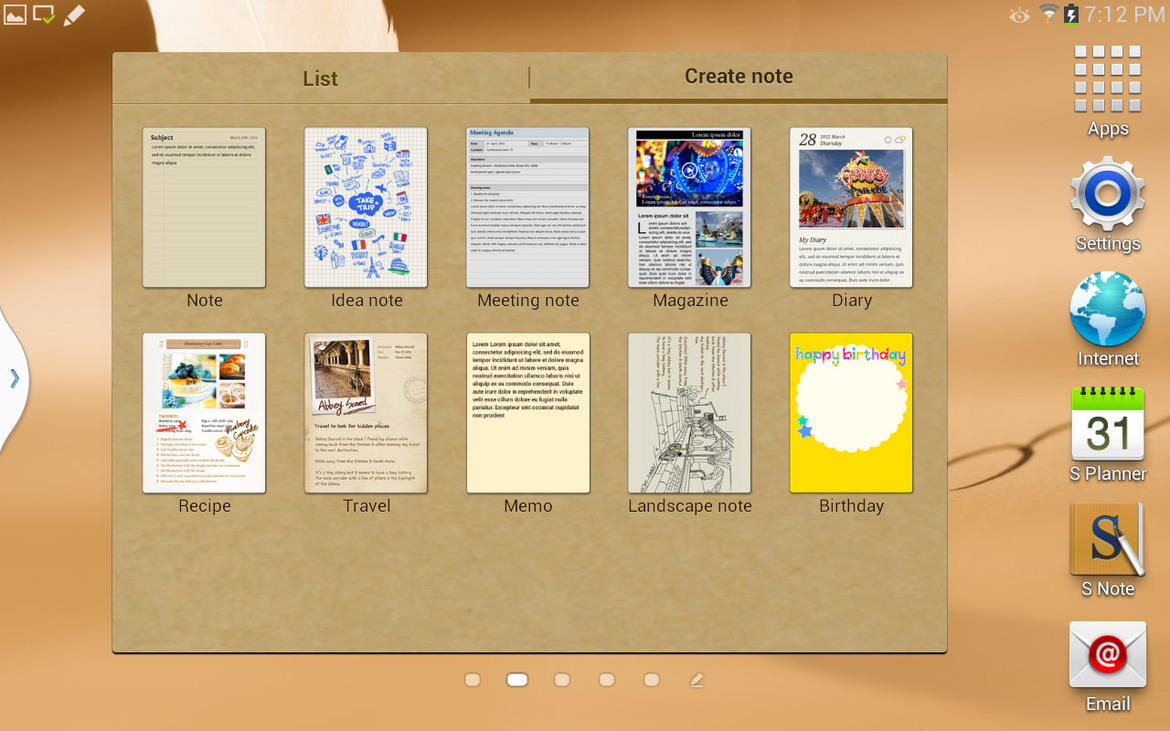Viewport: 1170px width, 731px height.
Task: Create a Memo template note
Action: click(528, 424)
